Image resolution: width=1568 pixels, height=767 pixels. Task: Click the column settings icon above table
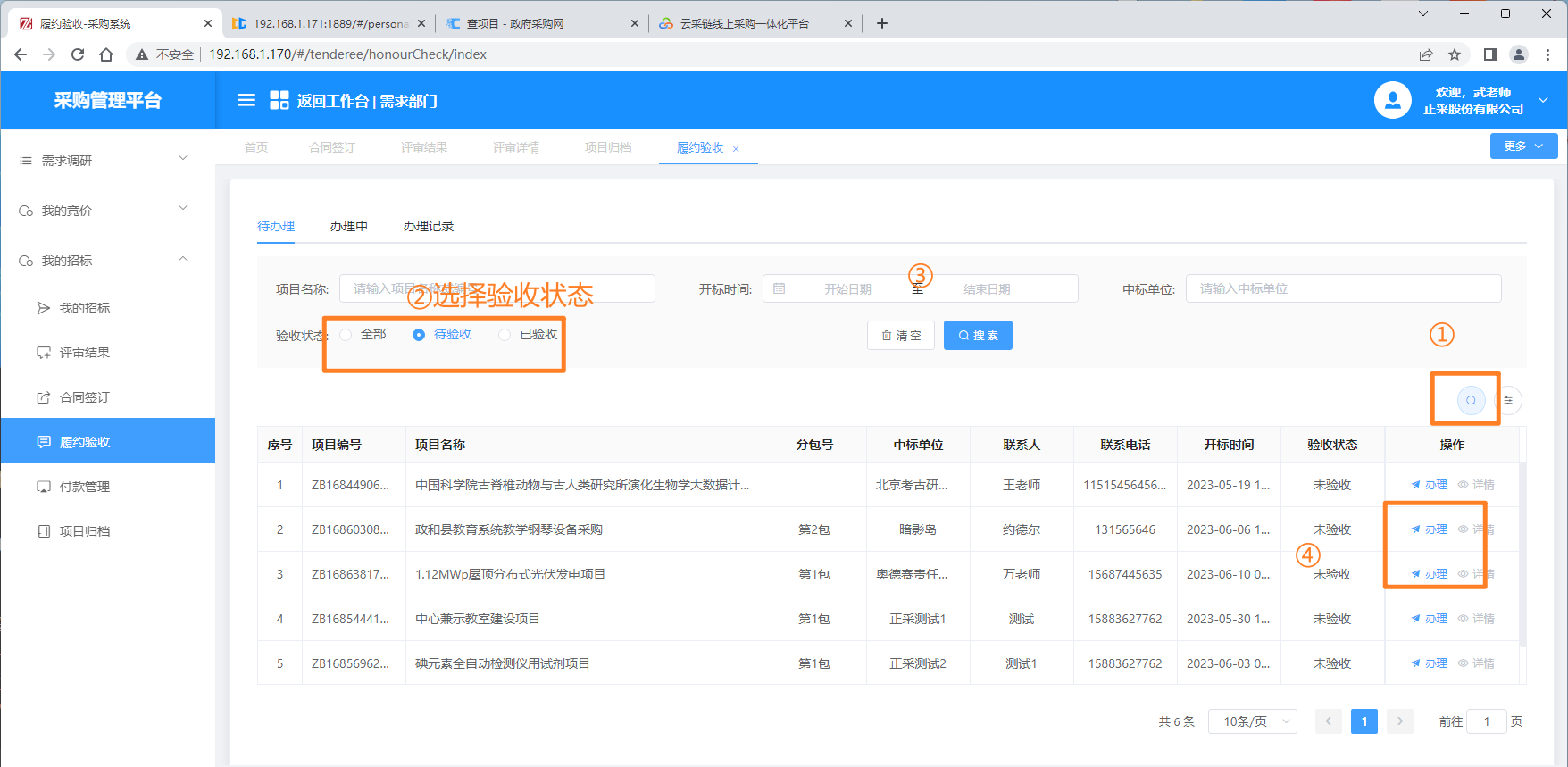pos(1508,400)
